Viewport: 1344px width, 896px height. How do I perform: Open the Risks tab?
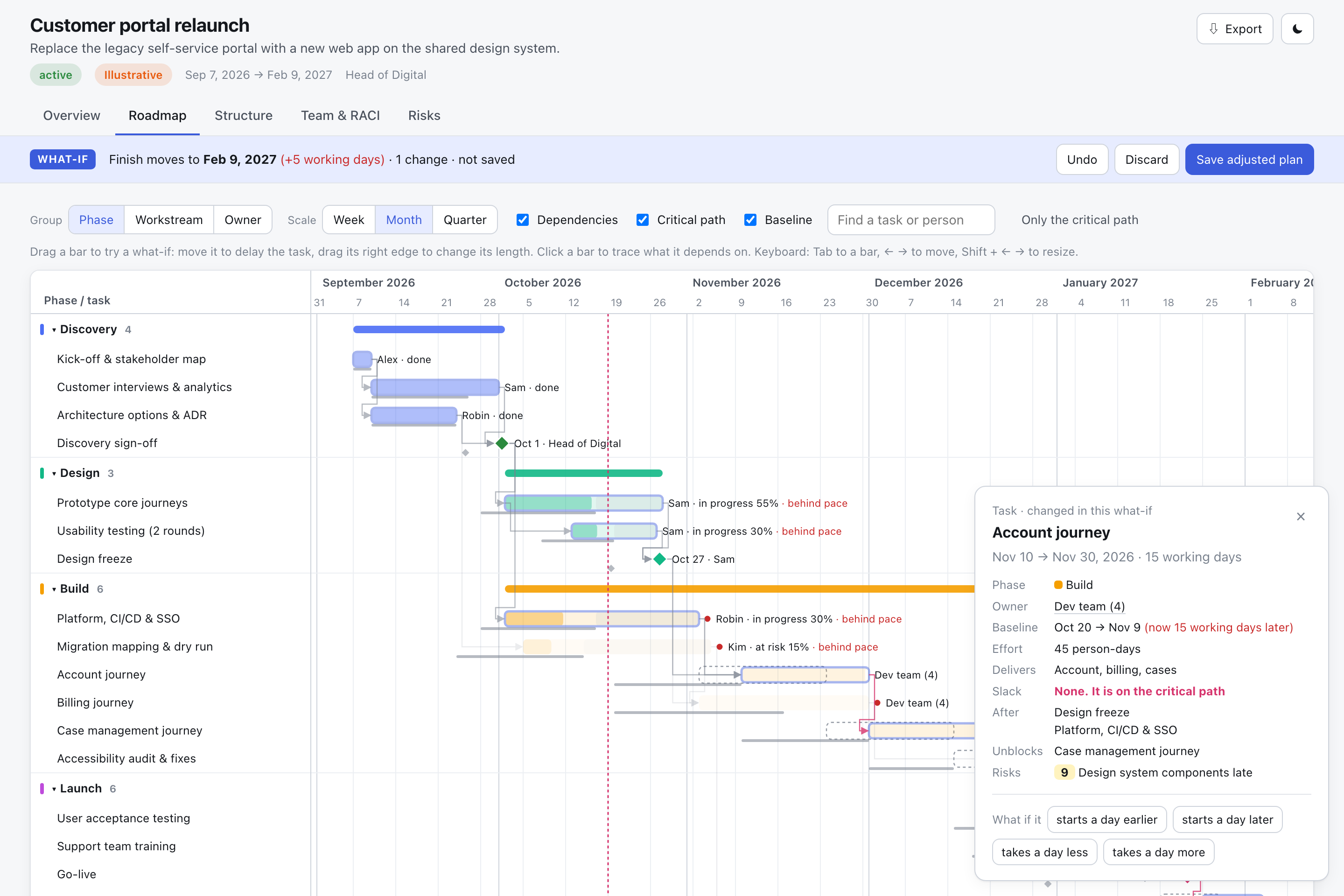point(424,115)
